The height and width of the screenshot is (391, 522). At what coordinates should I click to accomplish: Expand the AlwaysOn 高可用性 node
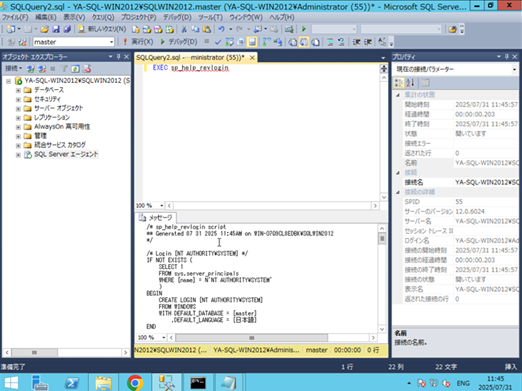18,127
